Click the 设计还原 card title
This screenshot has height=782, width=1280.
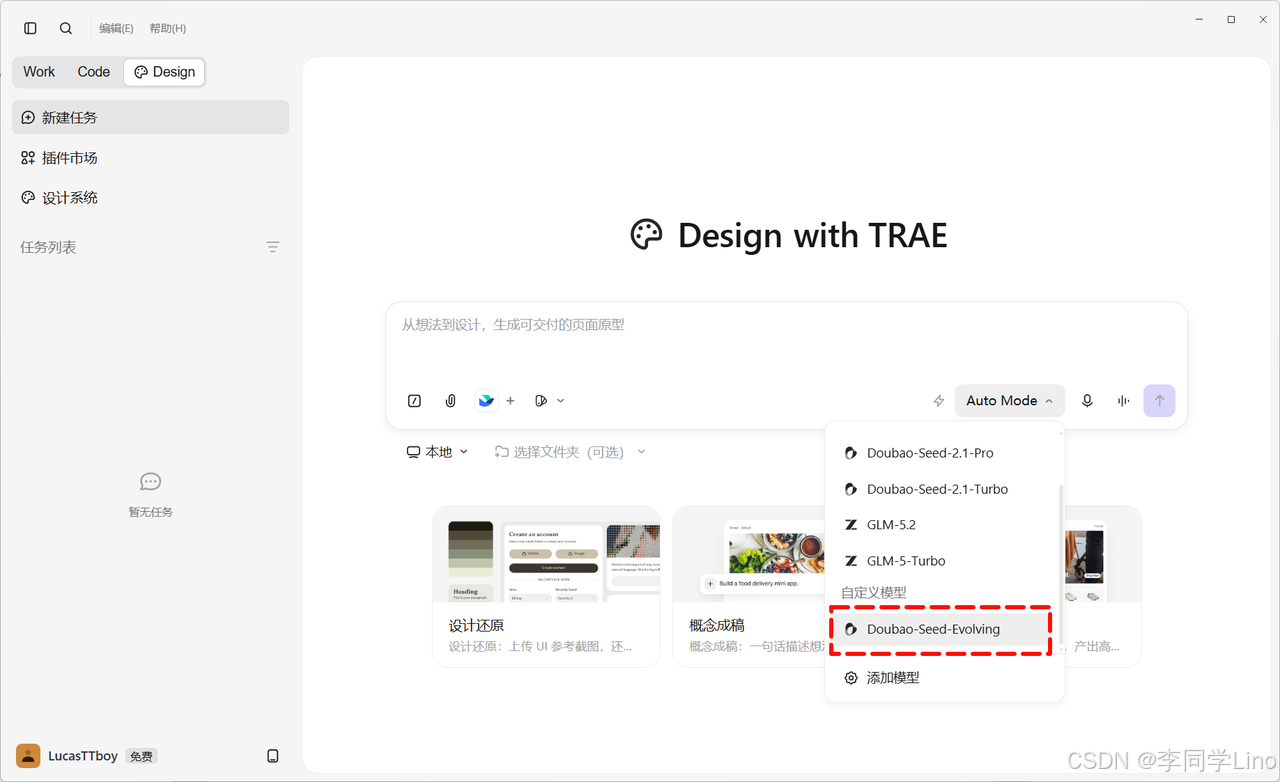[x=476, y=626]
